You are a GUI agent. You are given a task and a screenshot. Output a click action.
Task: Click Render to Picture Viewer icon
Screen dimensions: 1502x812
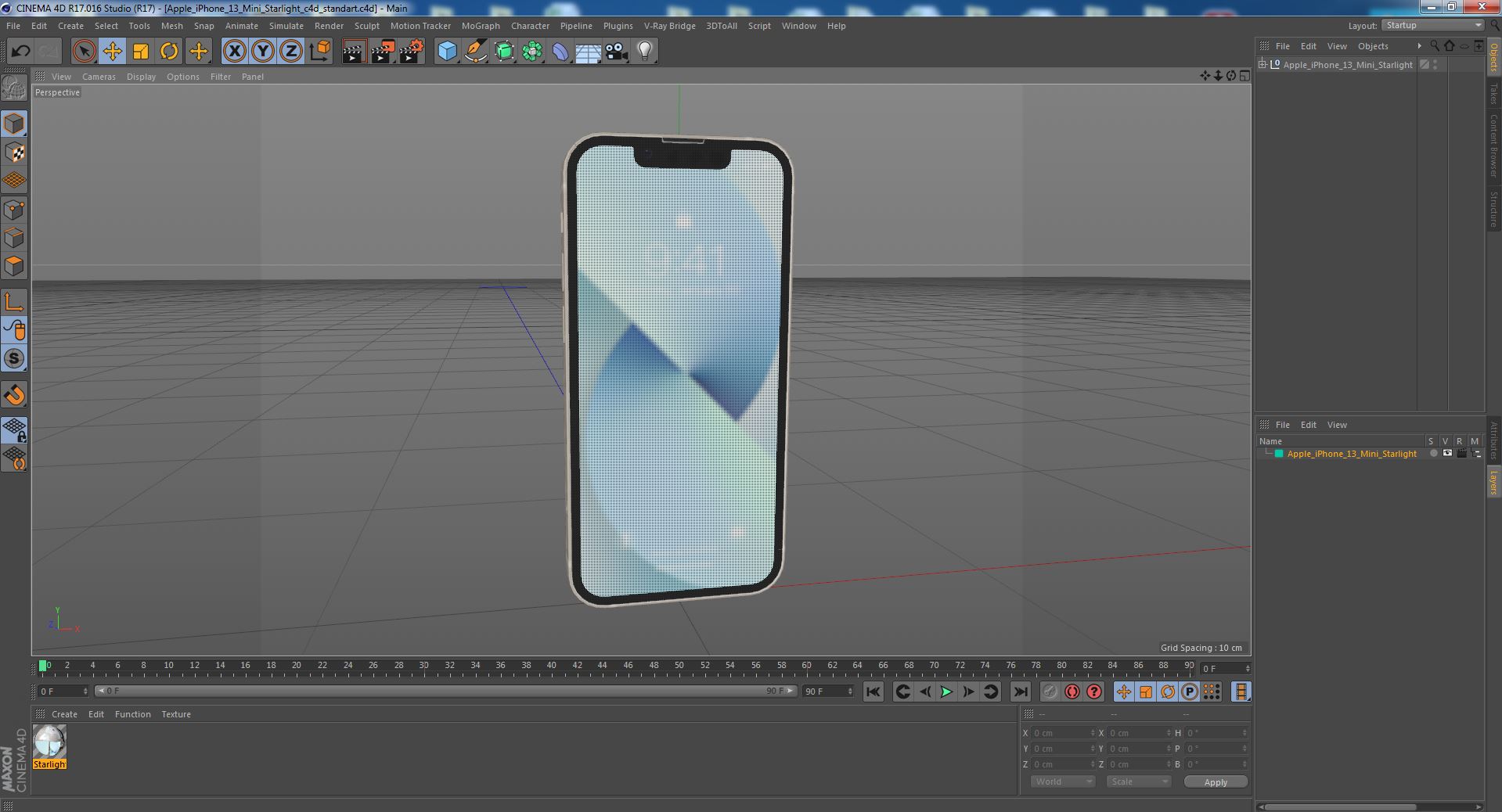pyautogui.click(x=383, y=52)
